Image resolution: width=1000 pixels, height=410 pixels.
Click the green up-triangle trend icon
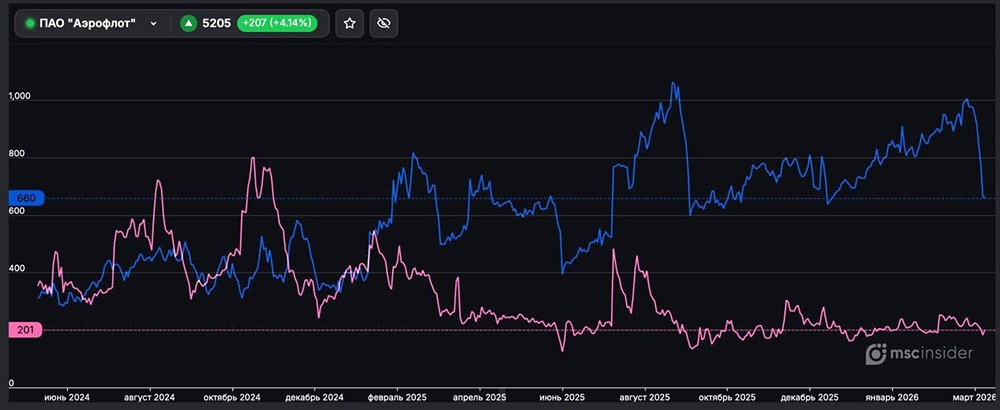click(187, 23)
